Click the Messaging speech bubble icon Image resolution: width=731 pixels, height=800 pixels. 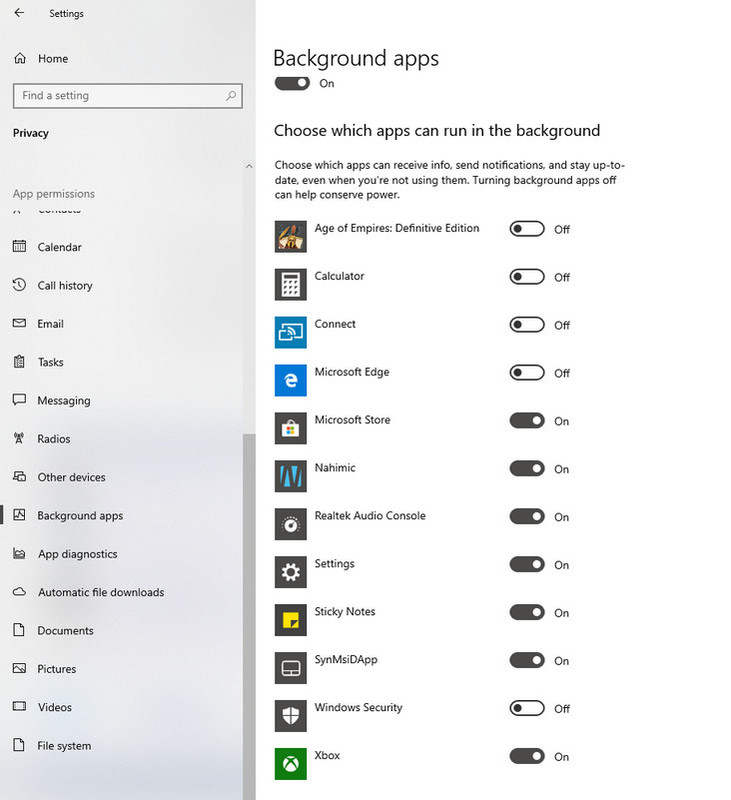click(19, 399)
